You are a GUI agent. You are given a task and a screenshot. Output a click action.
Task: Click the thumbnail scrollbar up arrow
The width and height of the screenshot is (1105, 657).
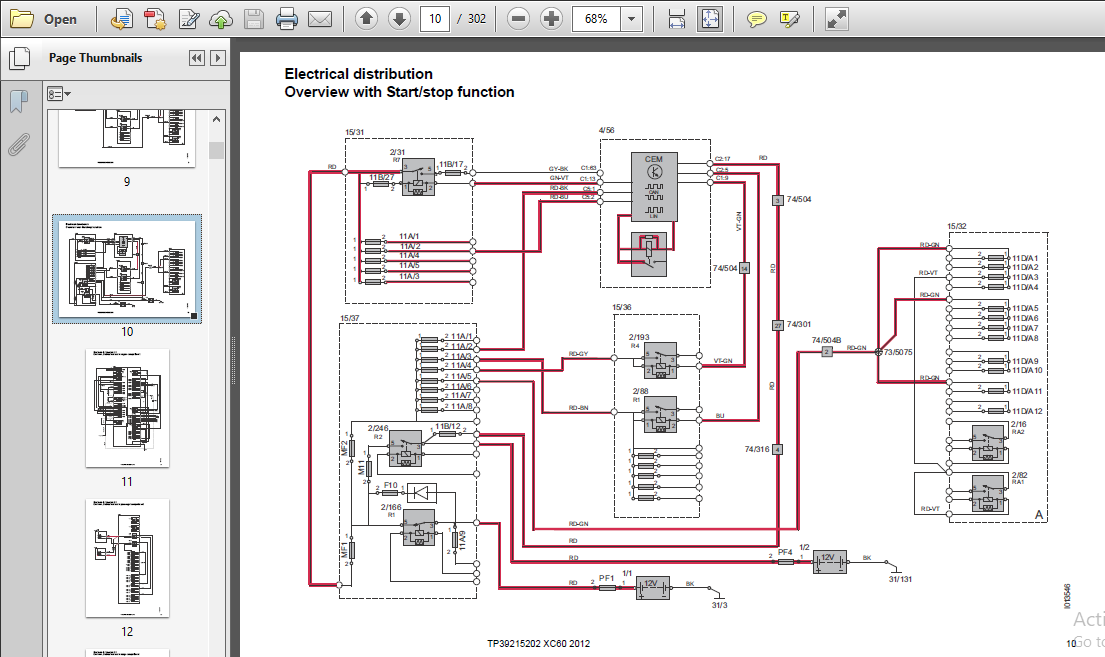[x=216, y=119]
